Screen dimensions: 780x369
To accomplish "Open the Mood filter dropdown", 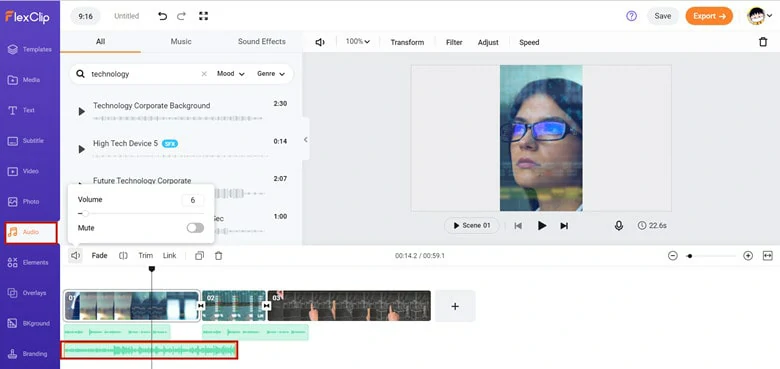I will [231, 74].
